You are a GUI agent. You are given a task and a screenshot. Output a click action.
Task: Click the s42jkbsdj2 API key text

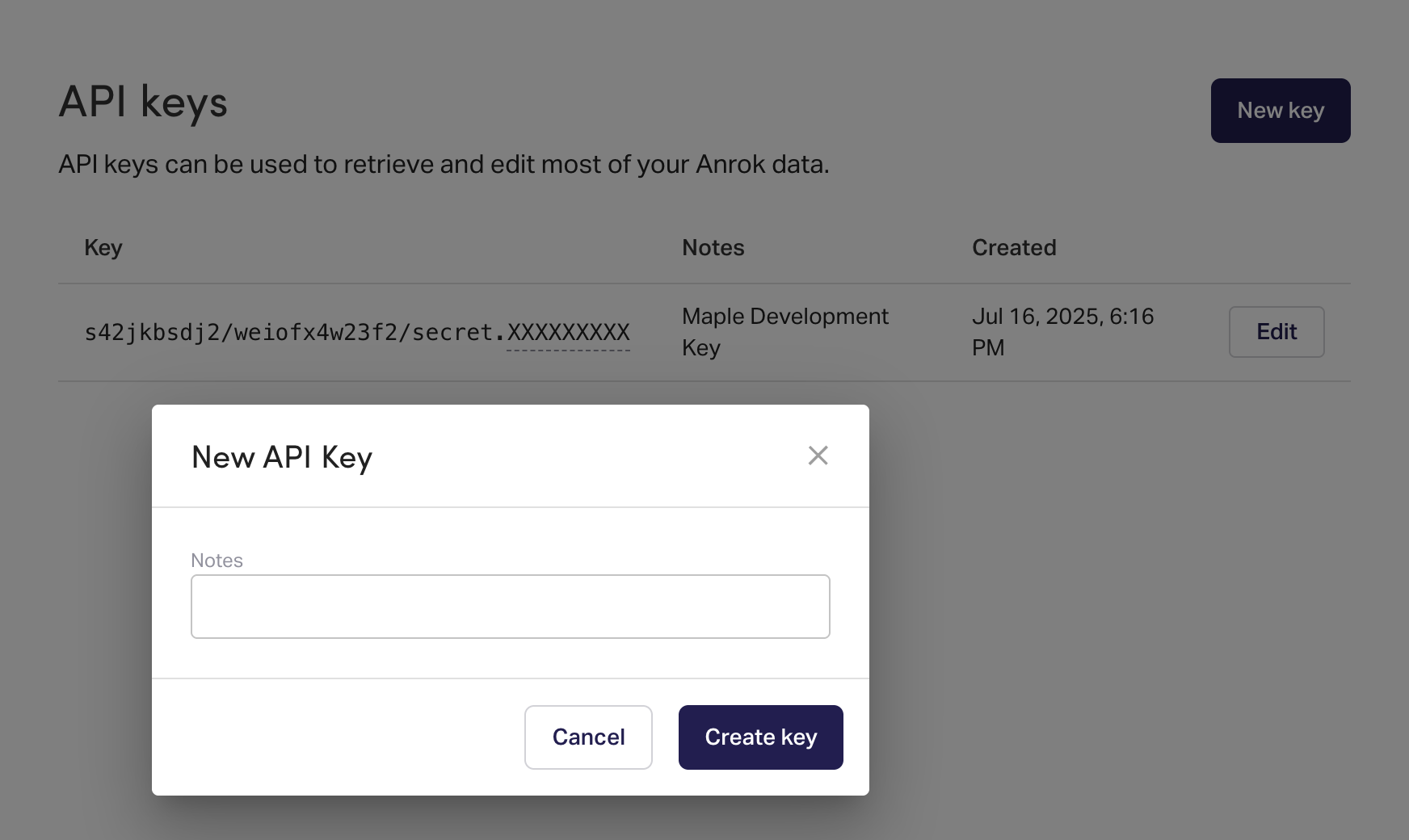tap(145, 333)
